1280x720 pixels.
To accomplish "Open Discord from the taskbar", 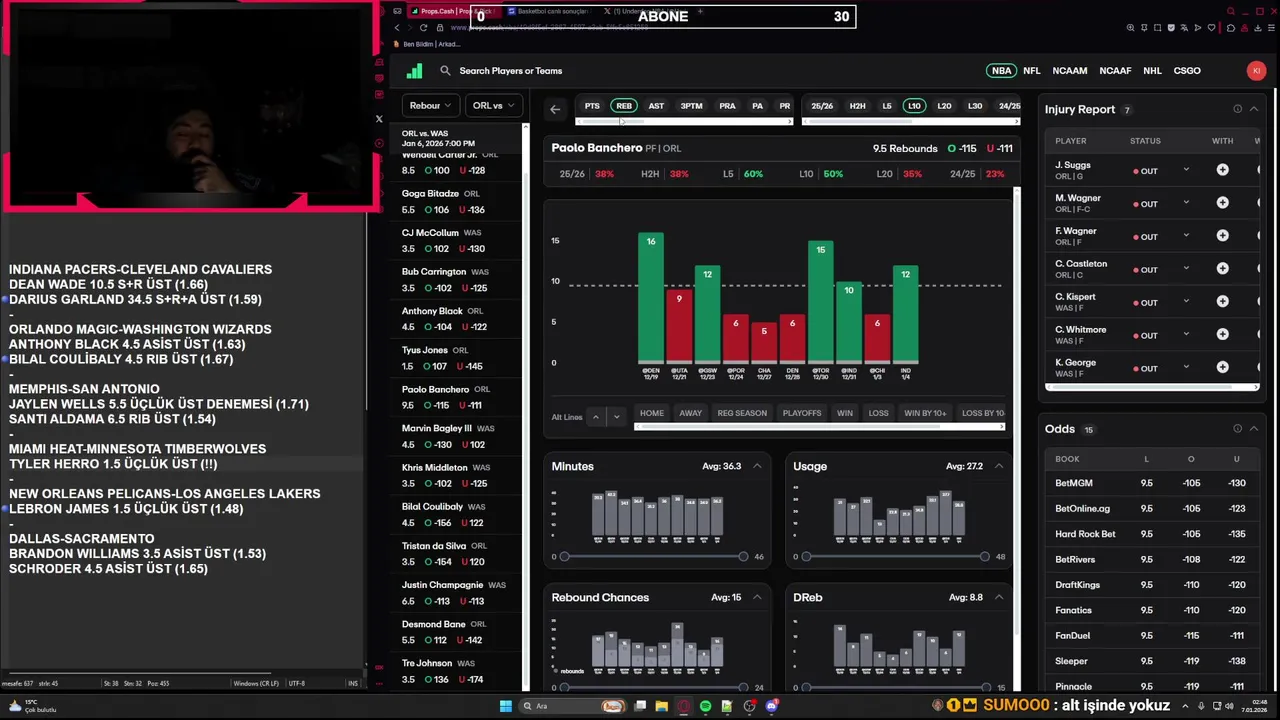I will click(772, 706).
